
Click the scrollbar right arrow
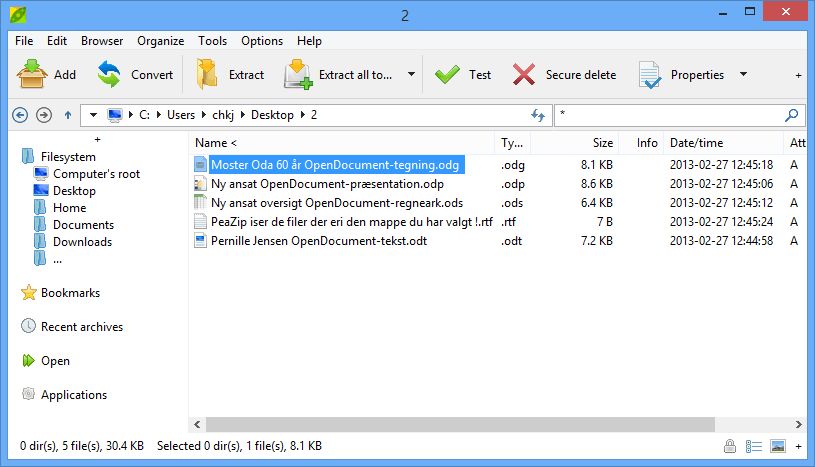[x=798, y=424]
